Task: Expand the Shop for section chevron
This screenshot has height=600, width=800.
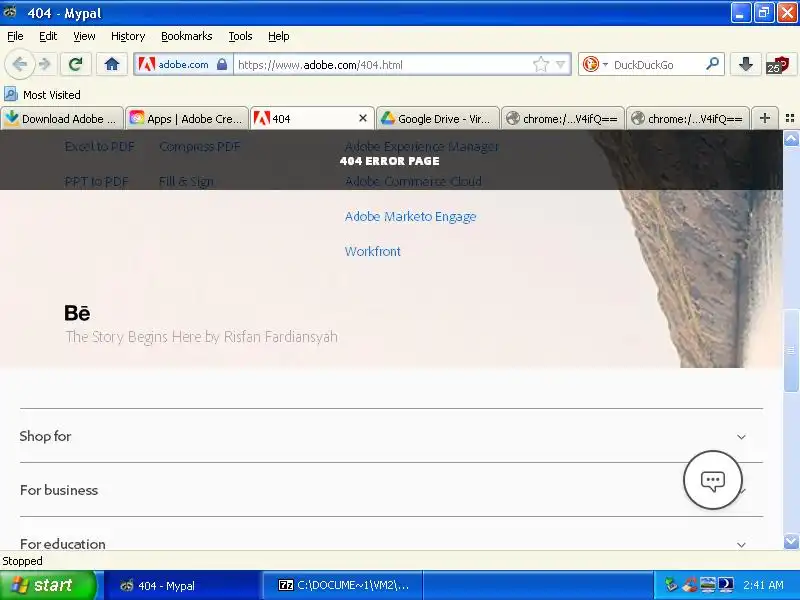Action: pyautogui.click(x=741, y=437)
